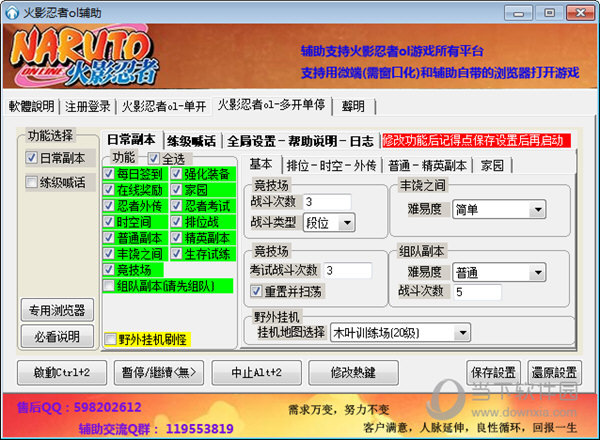
Task: Toggle the green 家园 checkbox
Action: coord(176,190)
